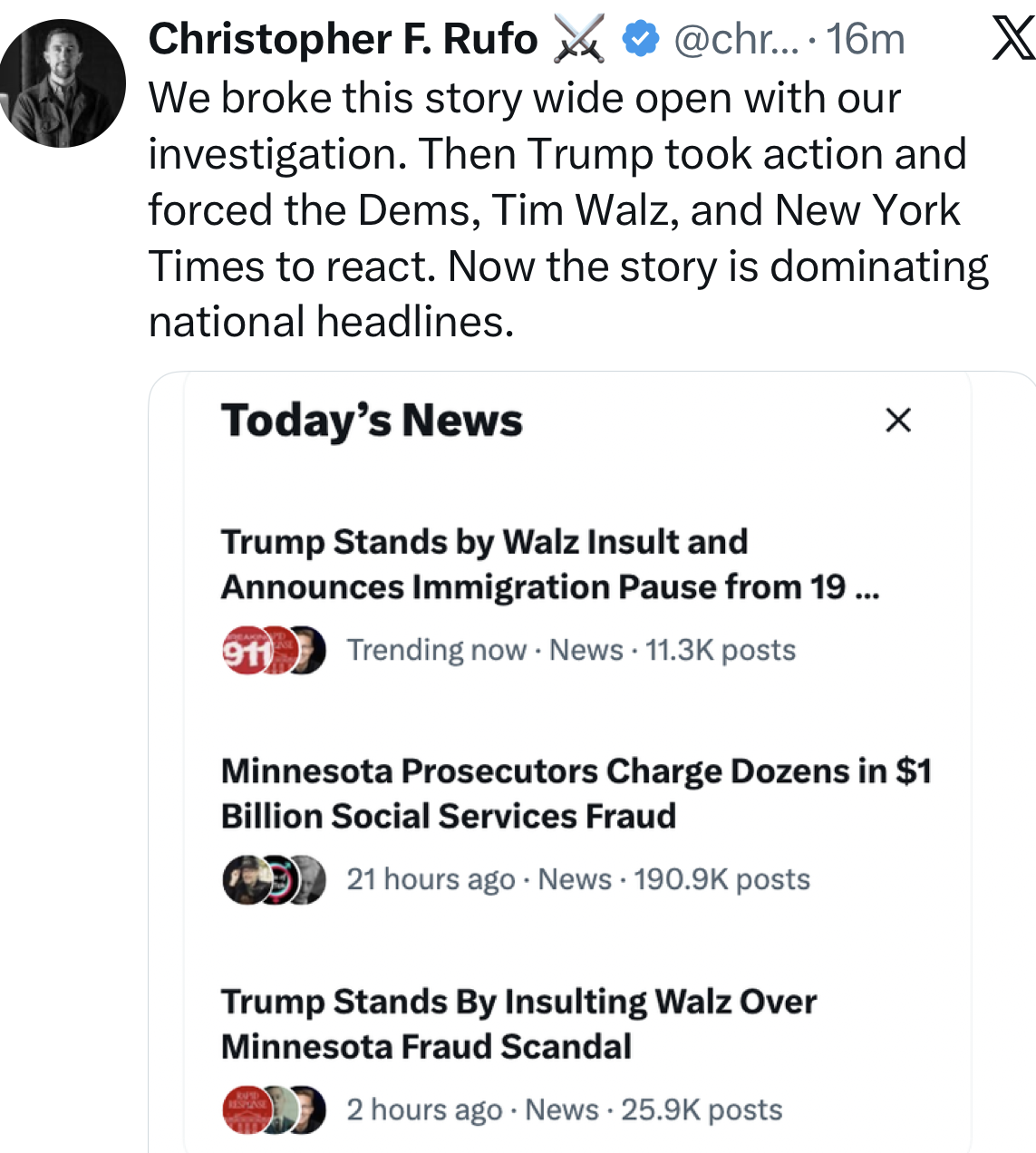Click the blue verified checkmark badge
This screenshot has width=1036, height=1153.
pyautogui.click(x=641, y=40)
